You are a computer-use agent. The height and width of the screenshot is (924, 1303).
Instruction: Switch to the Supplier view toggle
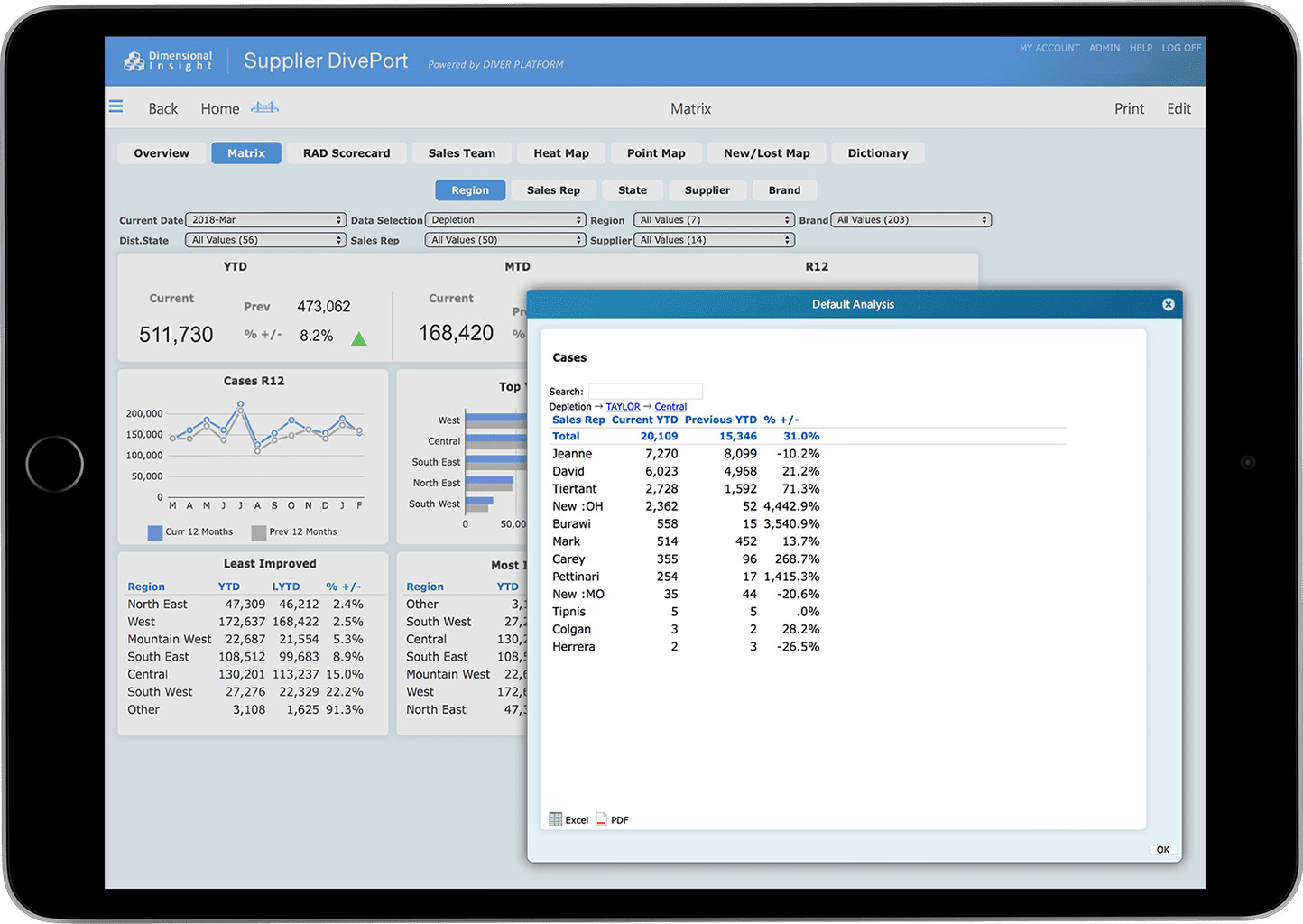click(x=707, y=190)
